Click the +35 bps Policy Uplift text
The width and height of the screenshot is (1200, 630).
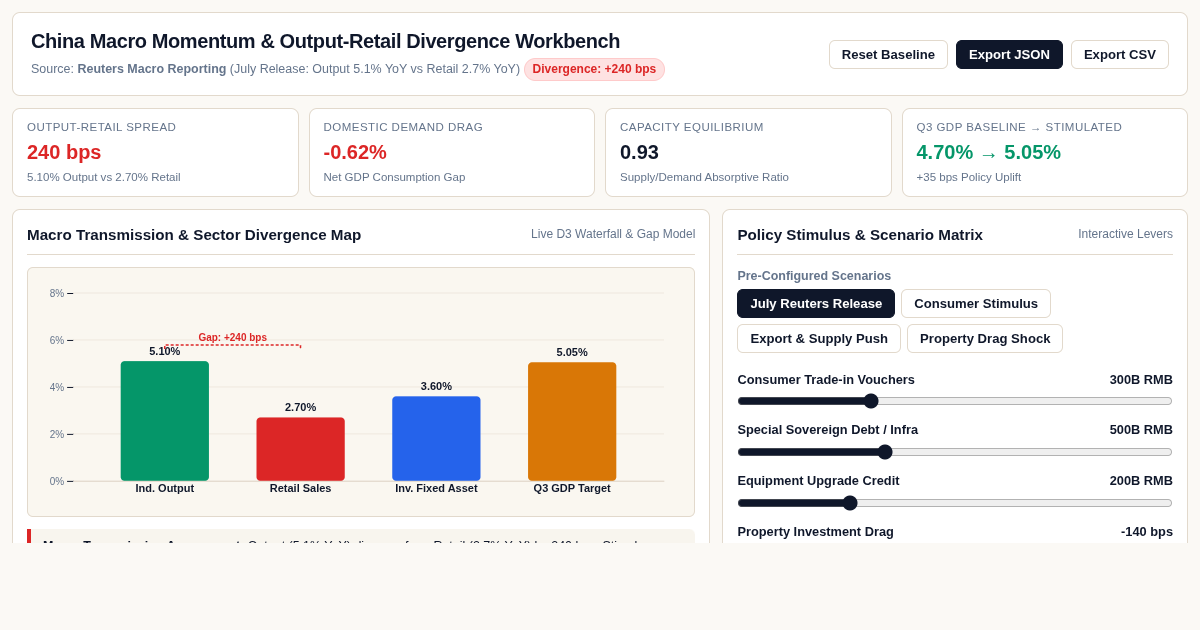(963, 177)
